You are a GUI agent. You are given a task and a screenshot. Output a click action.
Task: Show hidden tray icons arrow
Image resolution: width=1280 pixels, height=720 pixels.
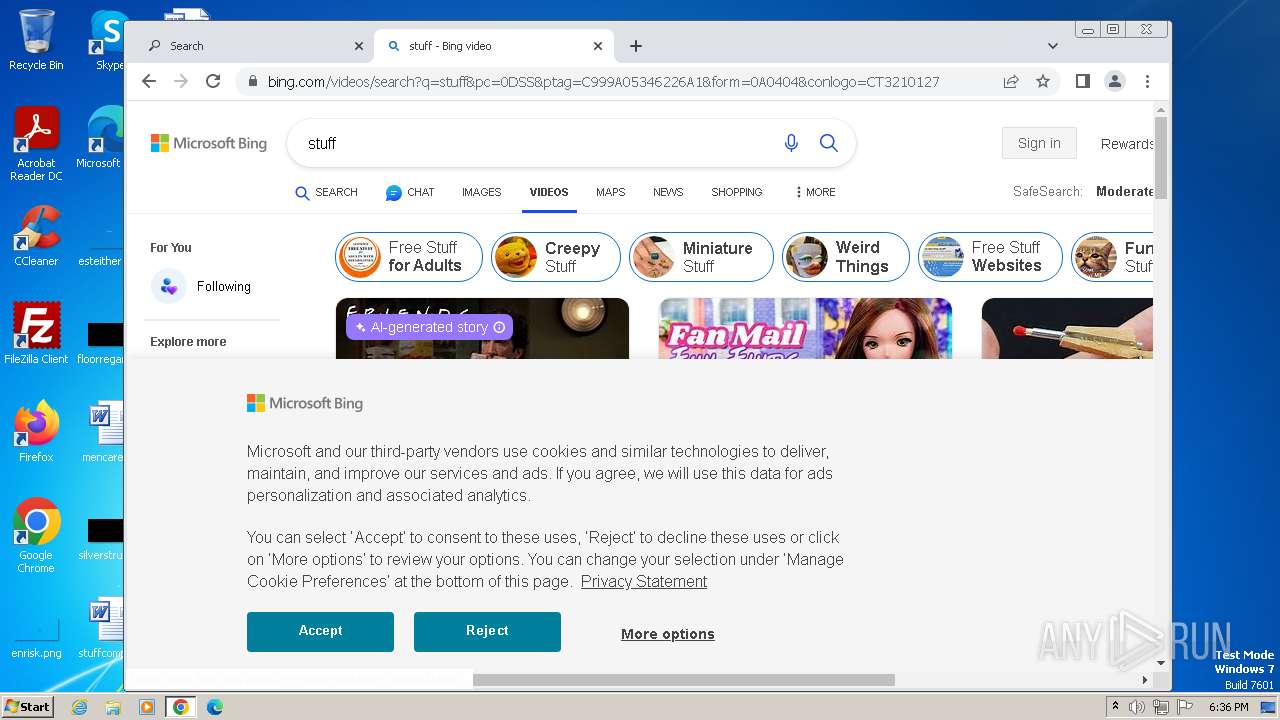1114,707
